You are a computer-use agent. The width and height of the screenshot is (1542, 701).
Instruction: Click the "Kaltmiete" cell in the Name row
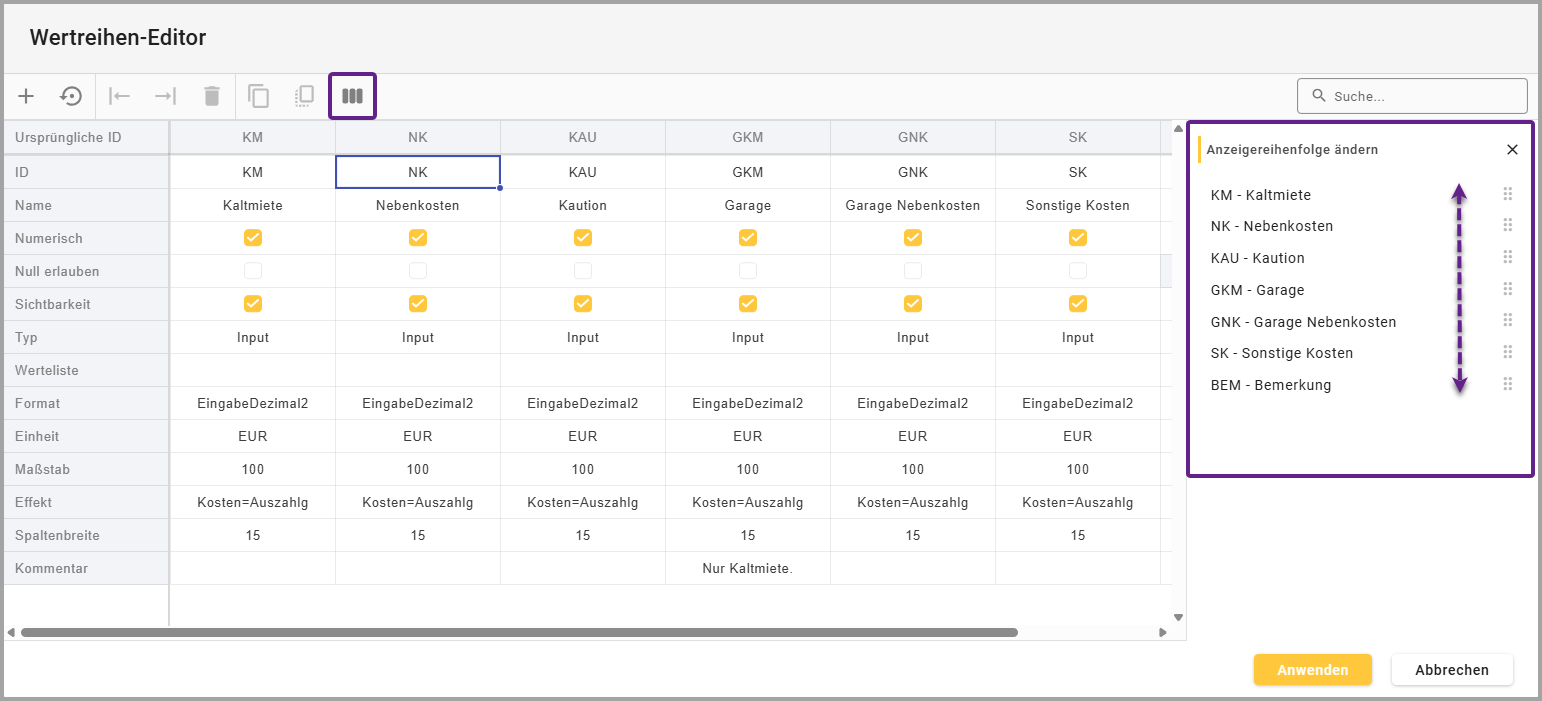pos(253,205)
